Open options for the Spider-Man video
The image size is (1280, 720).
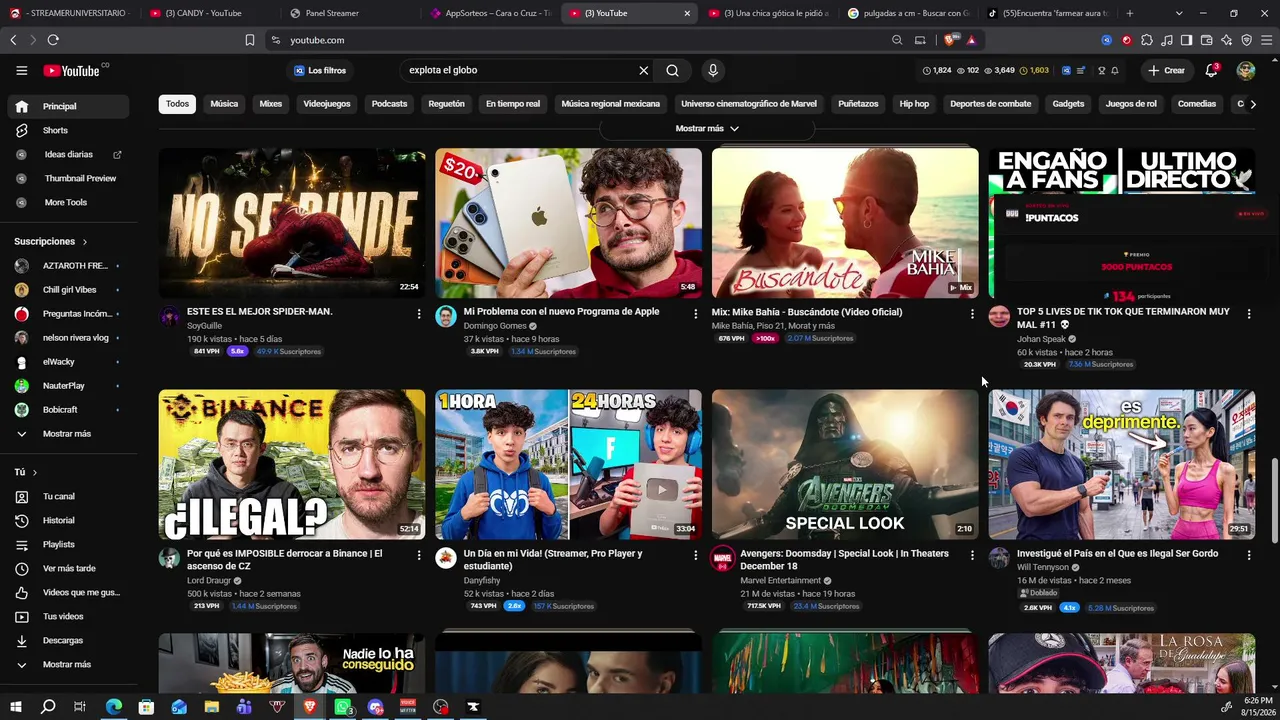(x=419, y=314)
